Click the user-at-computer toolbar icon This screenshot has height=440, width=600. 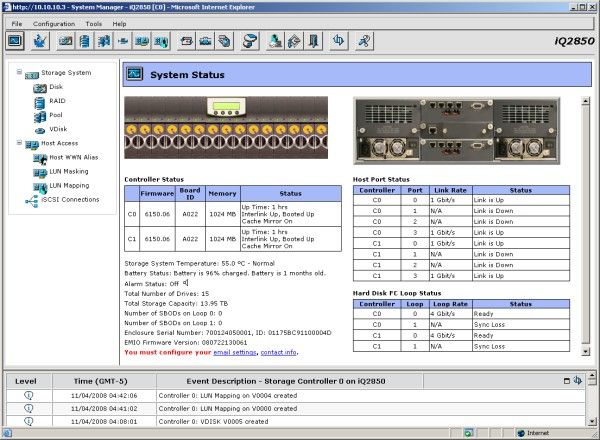click(275, 41)
